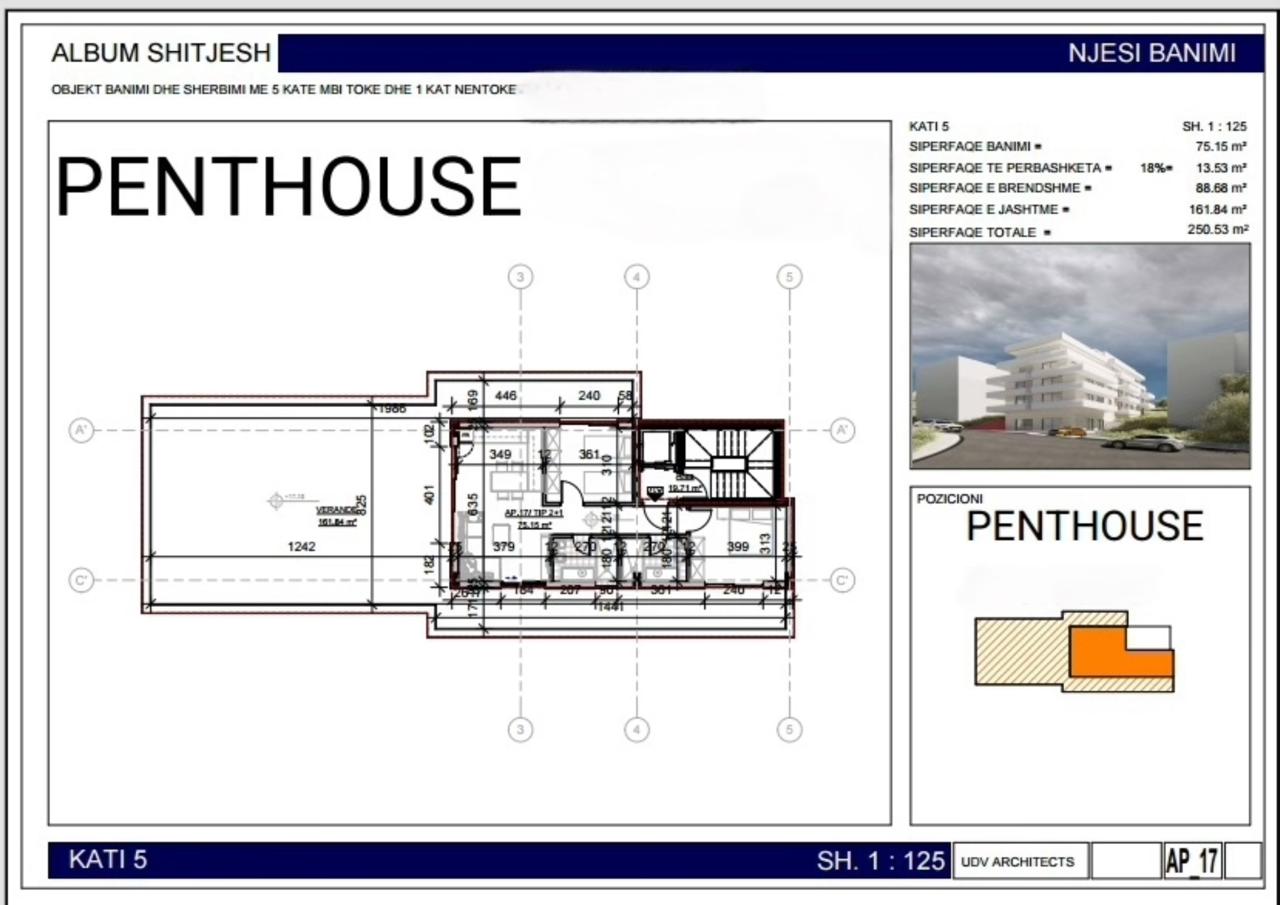
Task: Click the staircase symbol in the plan
Action: (740, 463)
